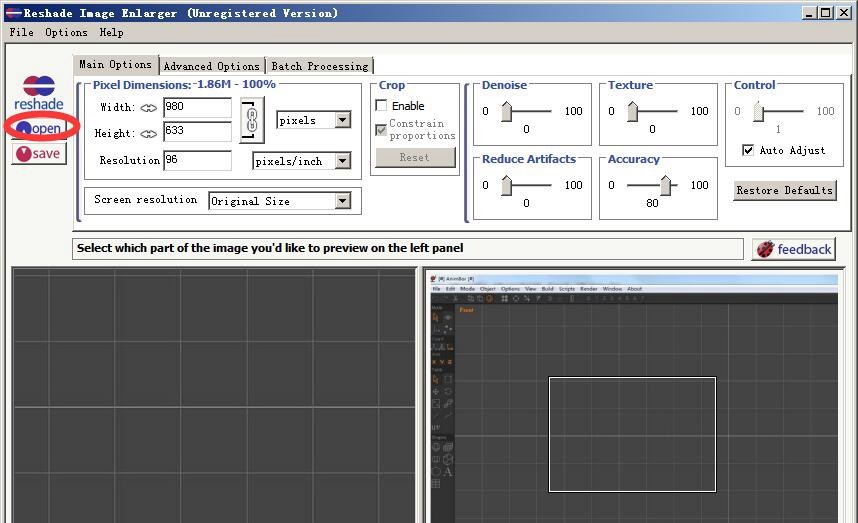The height and width of the screenshot is (523, 858).
Task: Click the left enlarged preview panel
Action: pos(214,395)
